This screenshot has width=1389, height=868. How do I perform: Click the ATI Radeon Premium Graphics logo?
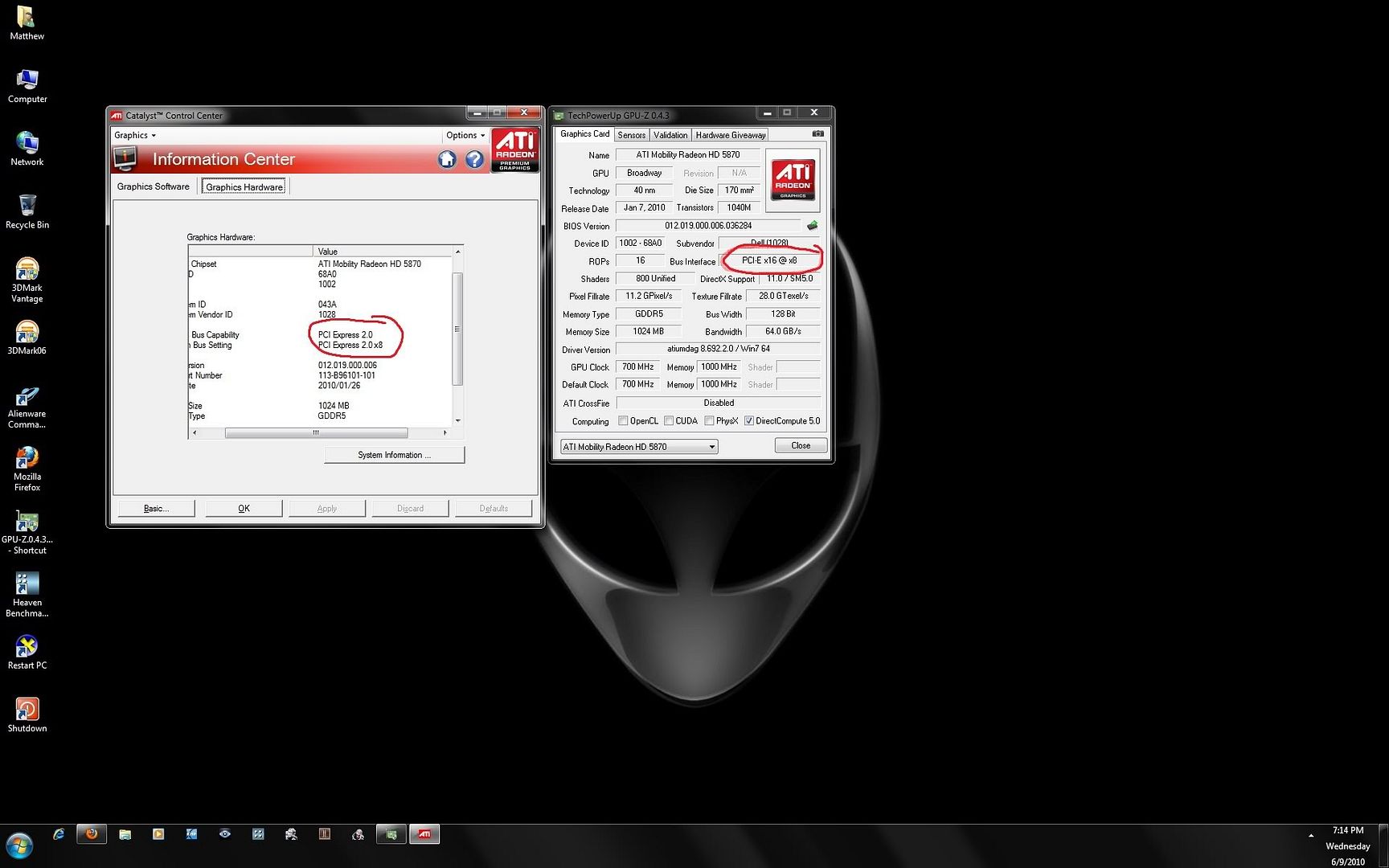[x=514, y=149]
